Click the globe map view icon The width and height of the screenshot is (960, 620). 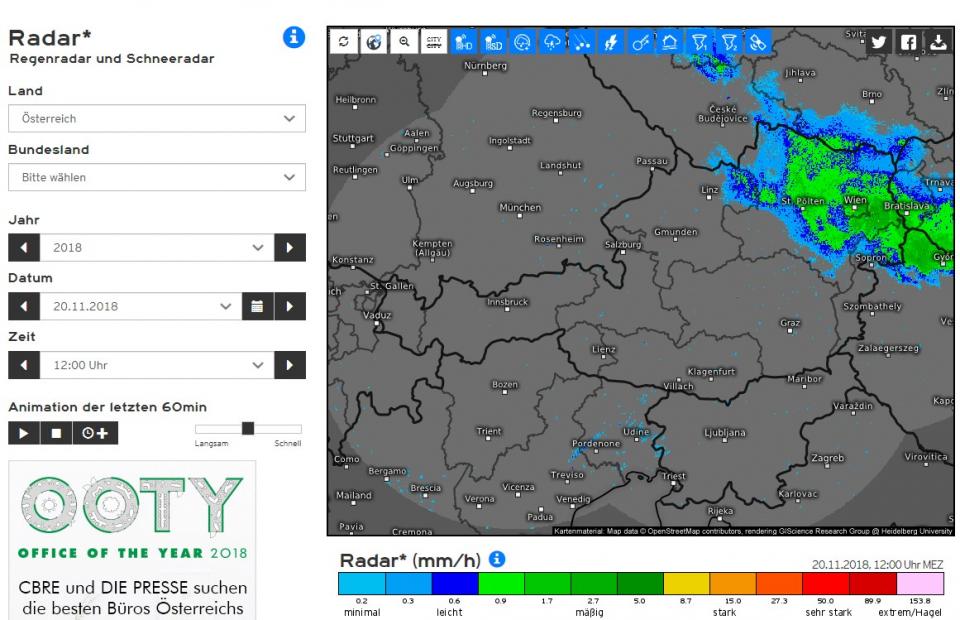[373, 42]
